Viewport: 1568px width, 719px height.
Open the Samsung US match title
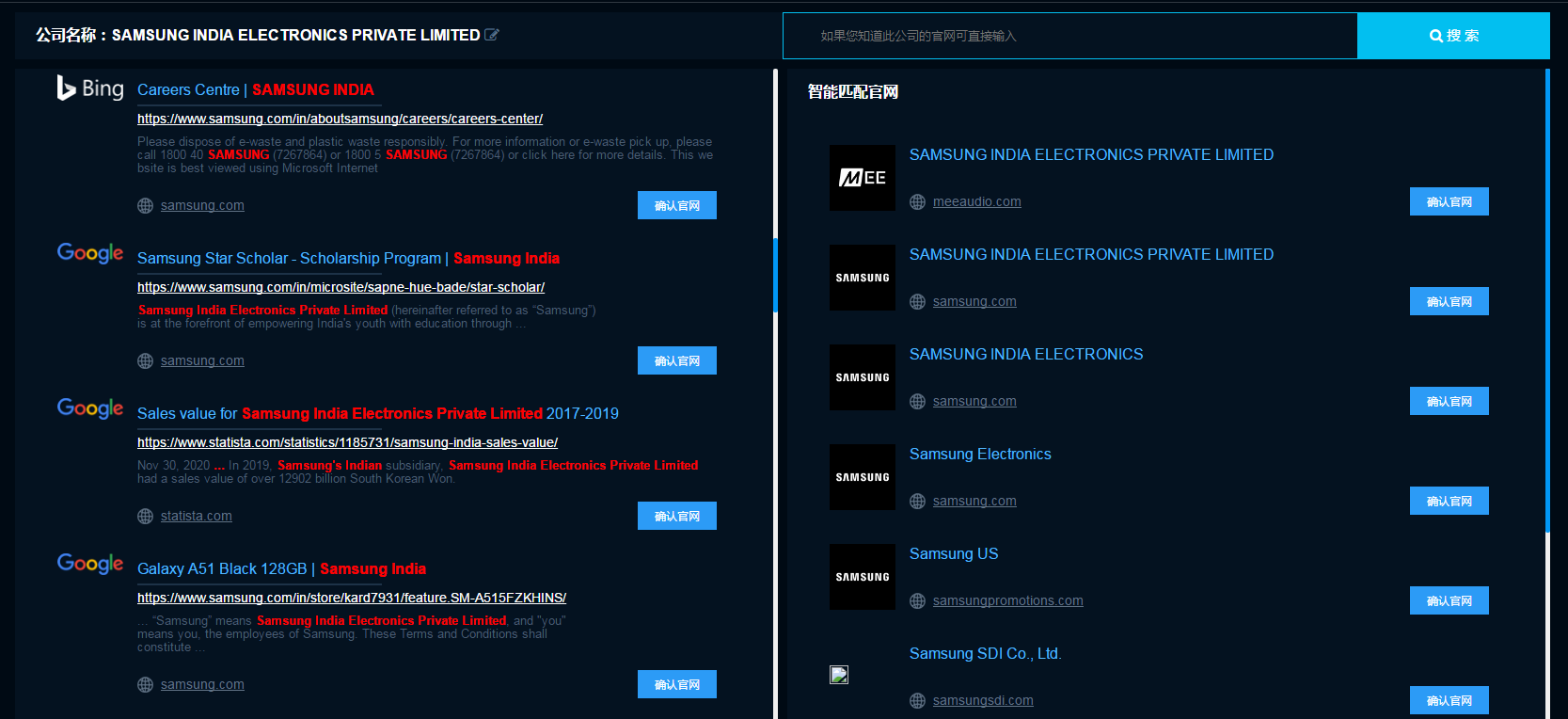954,553
